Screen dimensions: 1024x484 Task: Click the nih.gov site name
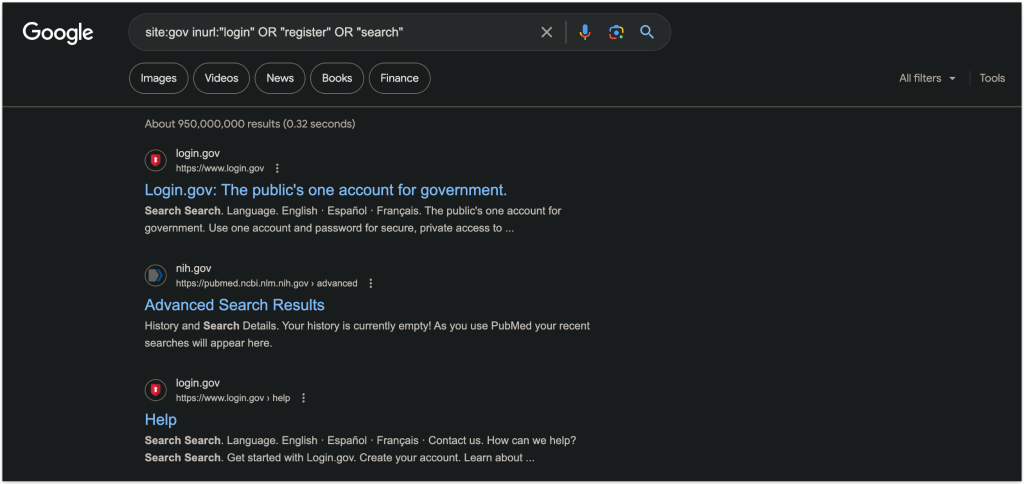[x=194, y=268]
